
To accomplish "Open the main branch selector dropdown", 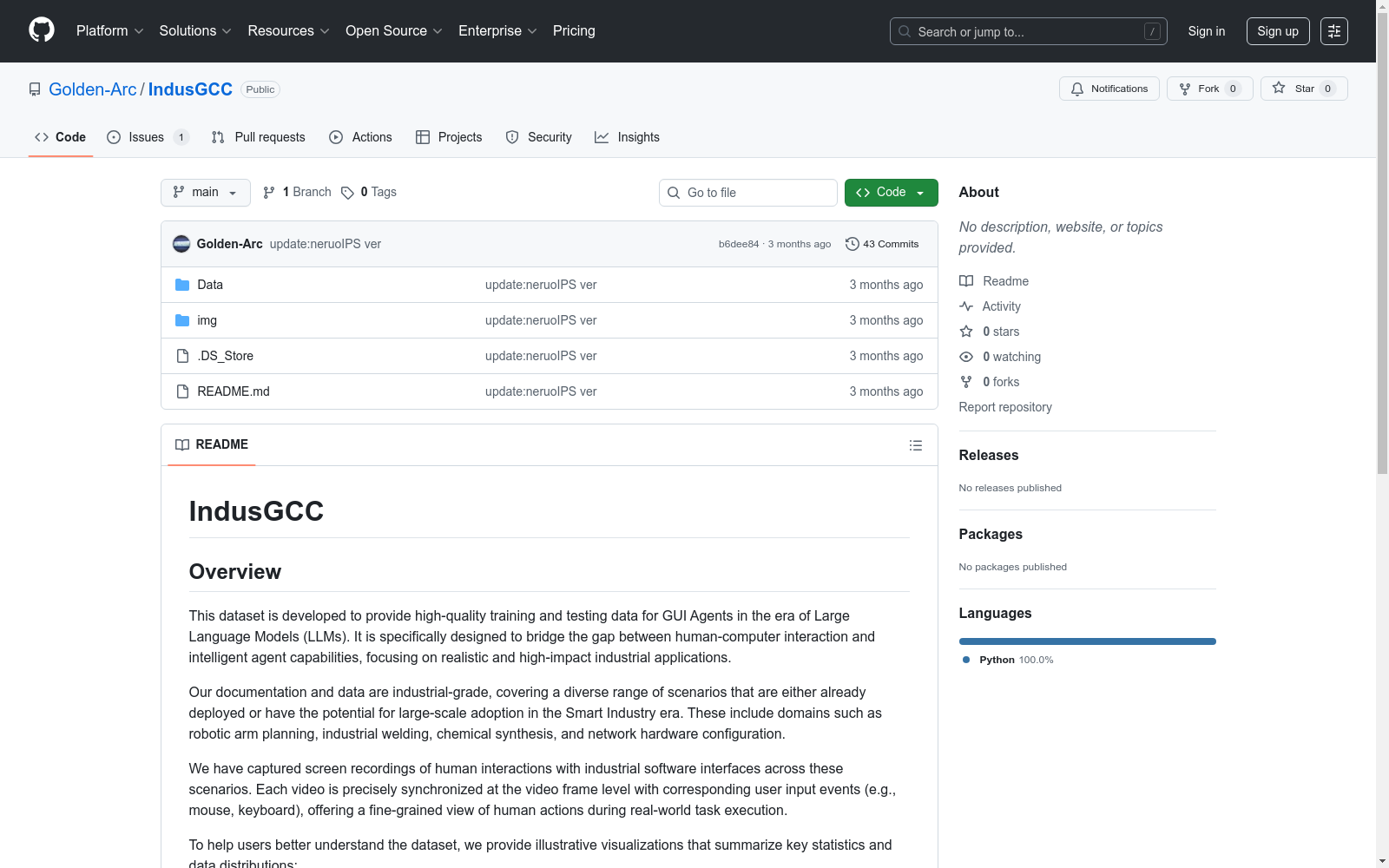I will click(x=206, y=193).
